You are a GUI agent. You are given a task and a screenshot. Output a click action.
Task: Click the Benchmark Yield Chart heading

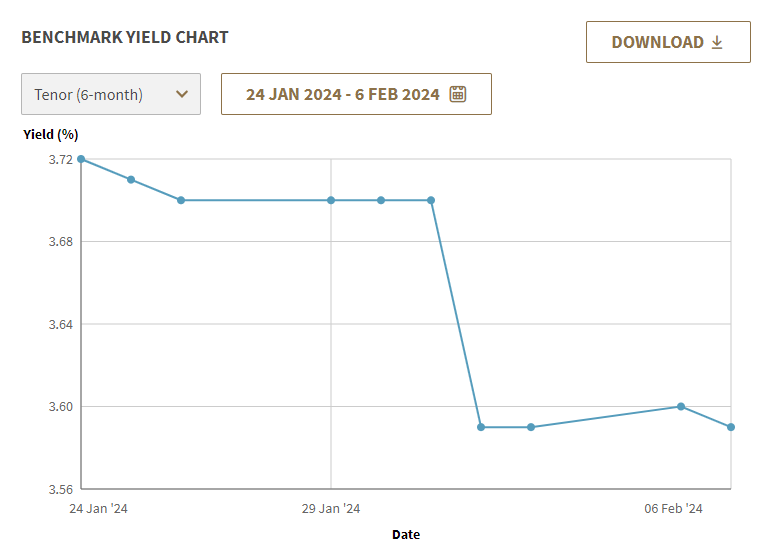(x=125, y=38)
